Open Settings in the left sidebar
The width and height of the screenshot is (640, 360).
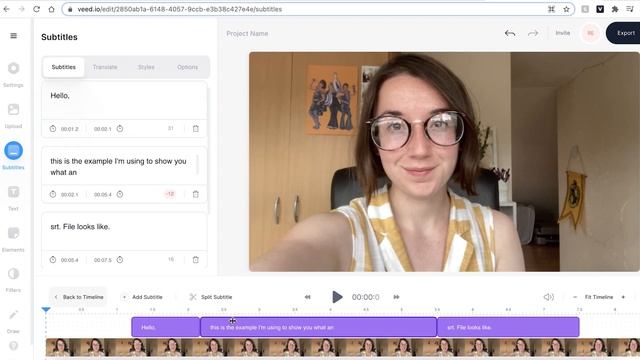point(13,73)
